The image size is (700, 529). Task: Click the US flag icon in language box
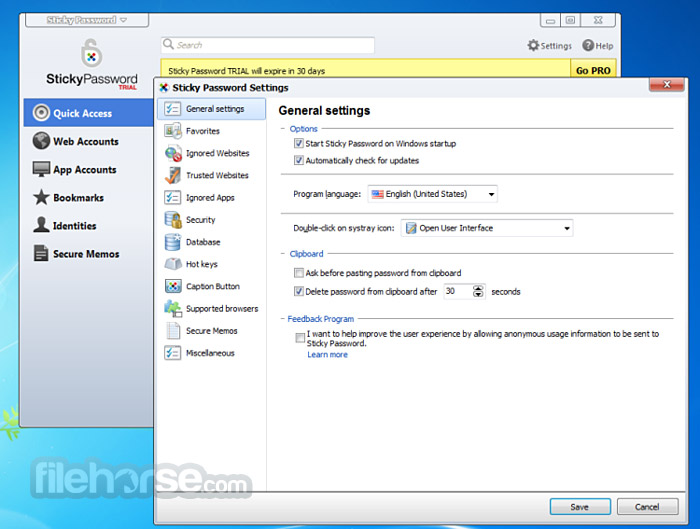[378, 194]
